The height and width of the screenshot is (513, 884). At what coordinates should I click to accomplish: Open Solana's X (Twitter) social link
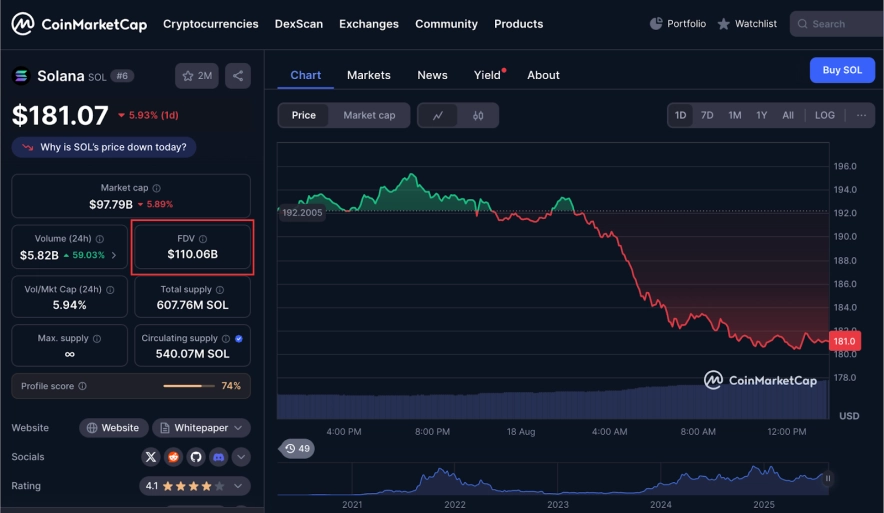coord(151,457)
